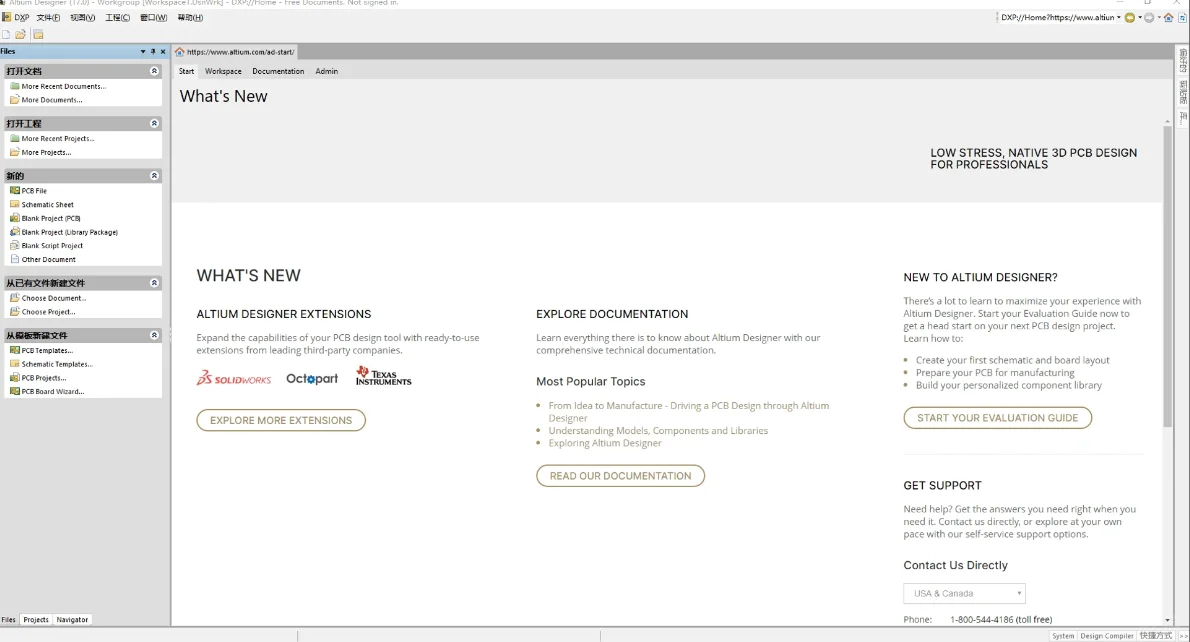Click the refresh page icon
Image resolution: width=1190 pixels, height=642 pixels.
pos(1182,17)
